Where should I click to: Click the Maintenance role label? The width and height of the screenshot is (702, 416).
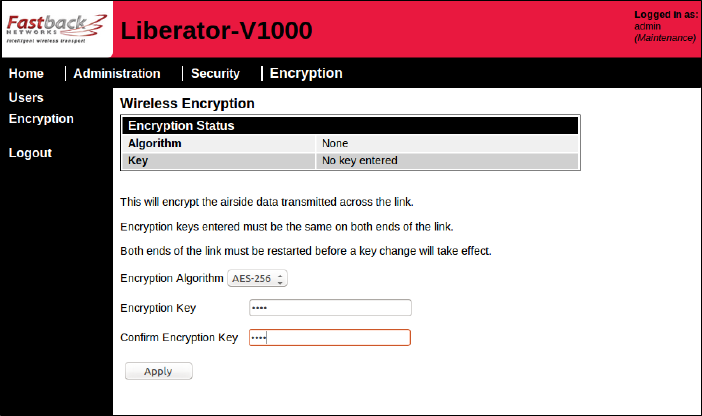click(x=665, y=38)
